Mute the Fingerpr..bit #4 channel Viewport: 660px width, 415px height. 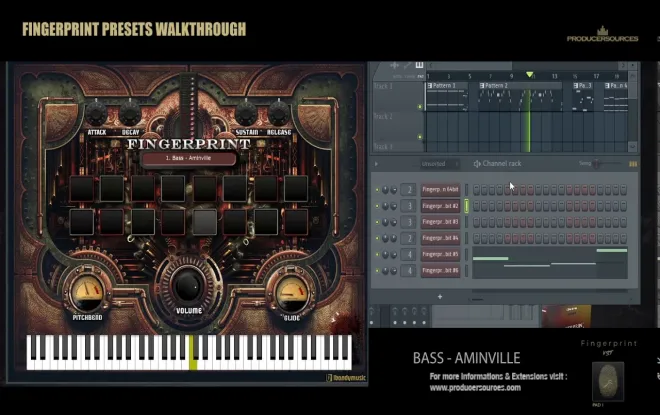pos(377,238)
